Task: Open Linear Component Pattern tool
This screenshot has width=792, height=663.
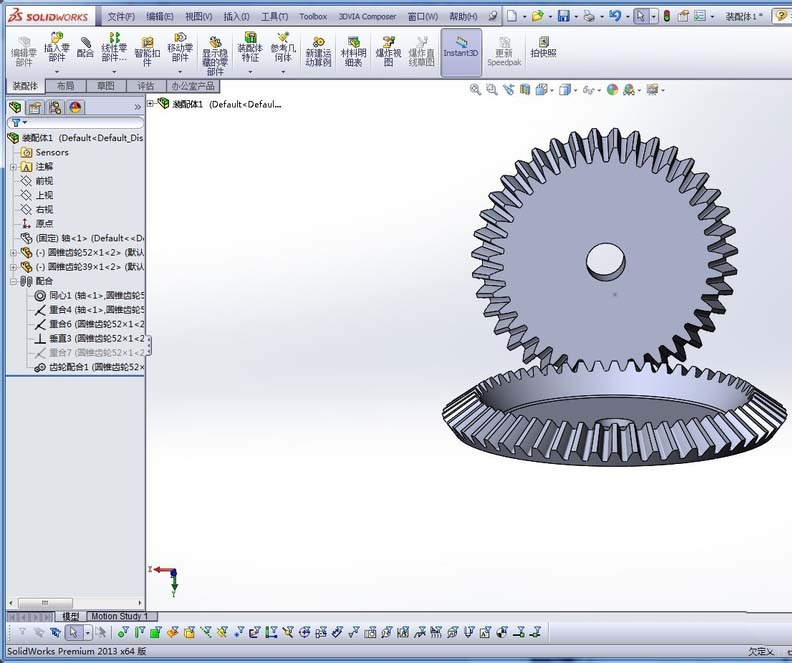Action: pyautogui.click(x=114, y=47)
